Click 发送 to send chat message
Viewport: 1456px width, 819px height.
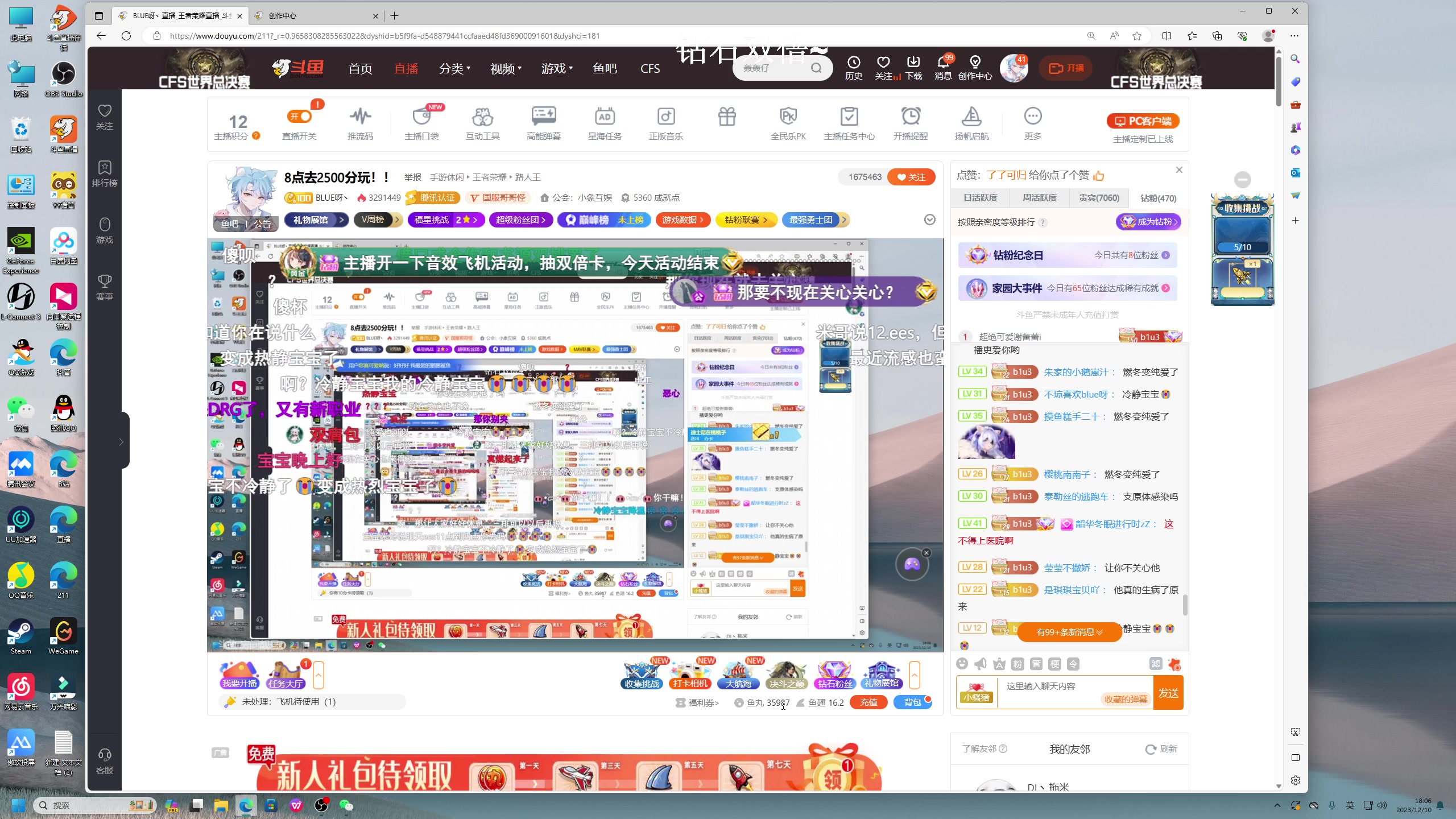click(1169, 692)
